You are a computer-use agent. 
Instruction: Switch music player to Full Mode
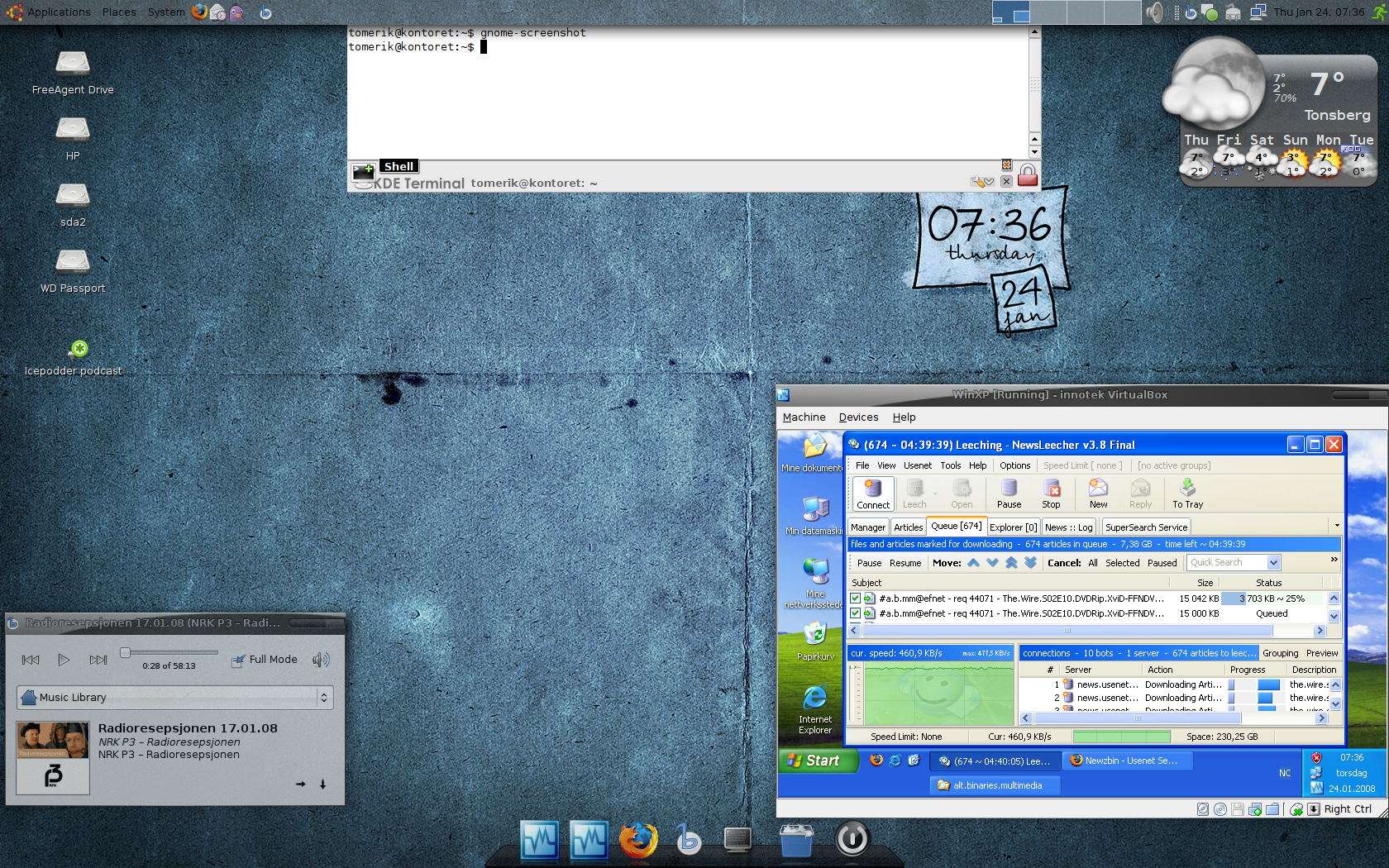(x=265, y=660)
